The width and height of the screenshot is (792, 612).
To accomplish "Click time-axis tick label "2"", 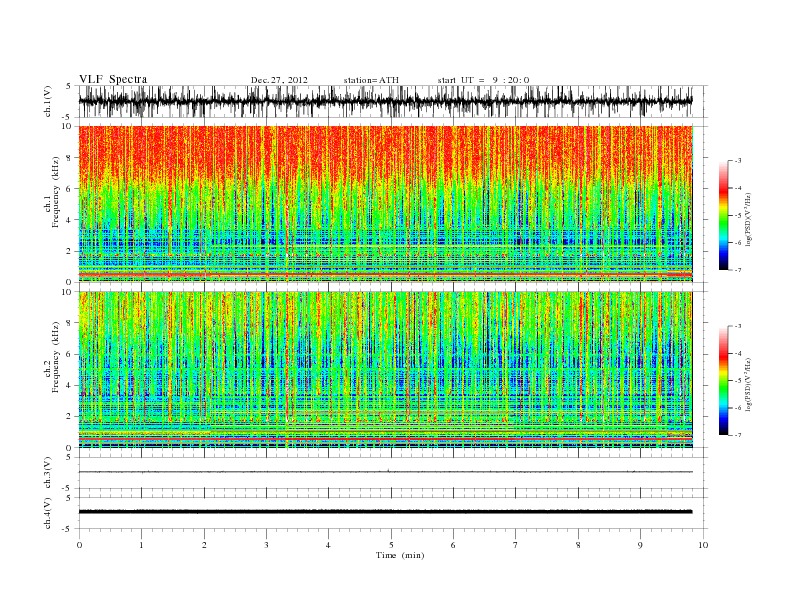I will [x=204, y=545].
